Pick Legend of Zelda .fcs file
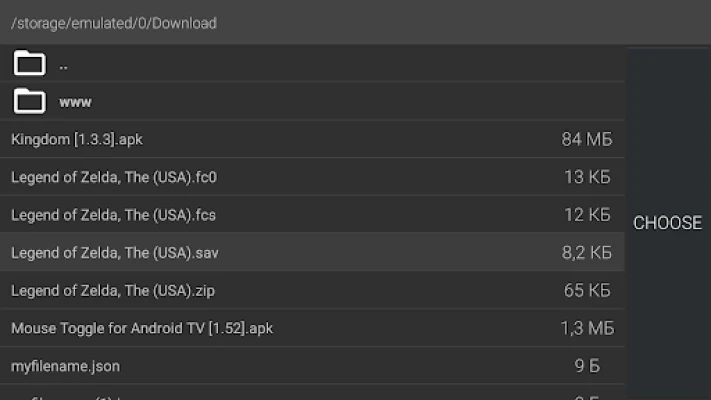This screenshot has width=711, height=400. coord(113,215)
